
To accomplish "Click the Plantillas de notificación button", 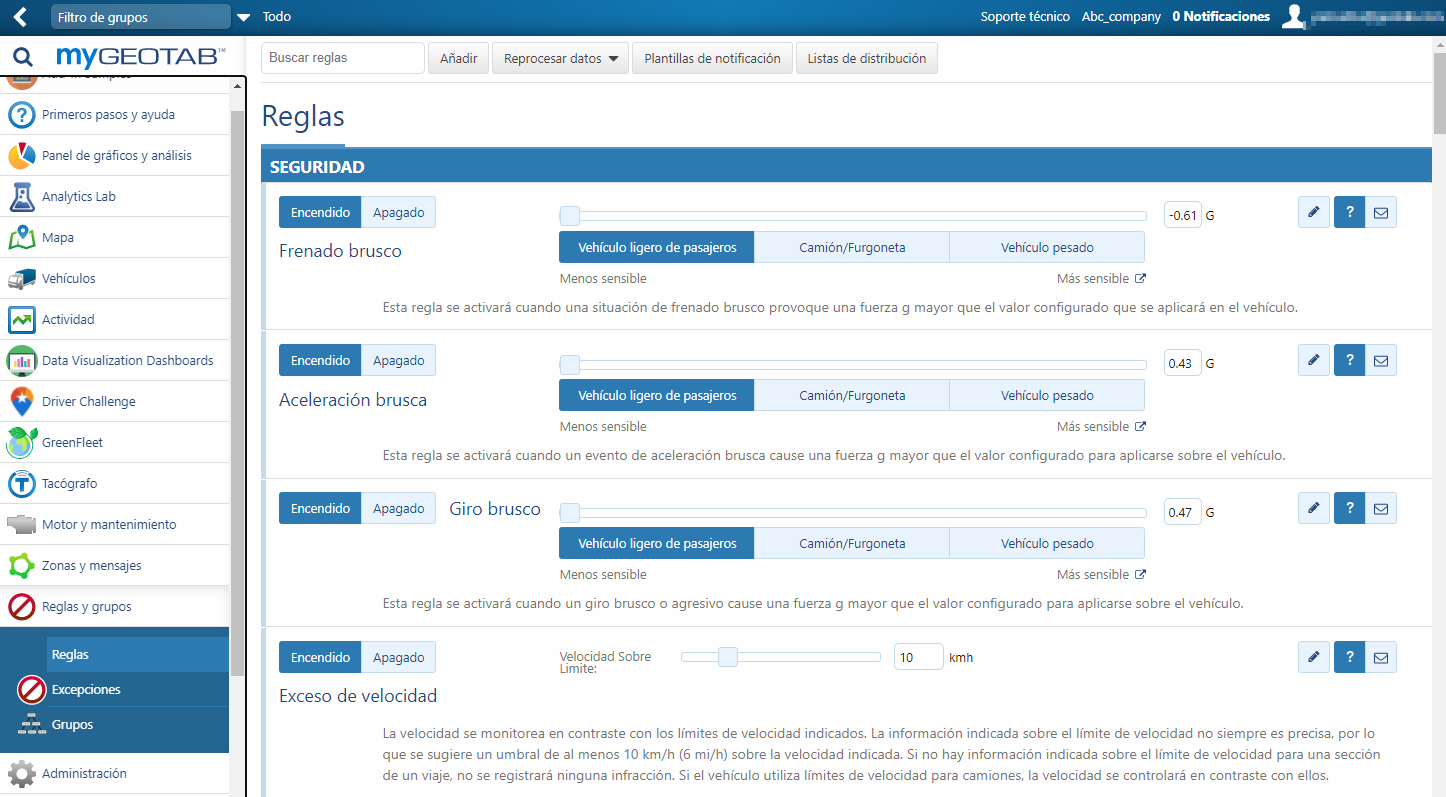I will pos(712,59).
